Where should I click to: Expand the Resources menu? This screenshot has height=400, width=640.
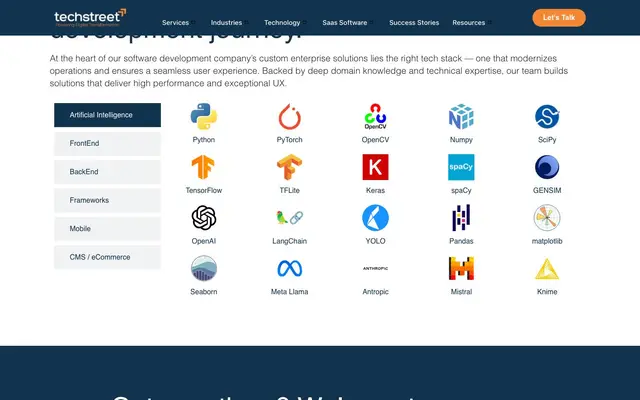tap(471, 22)
